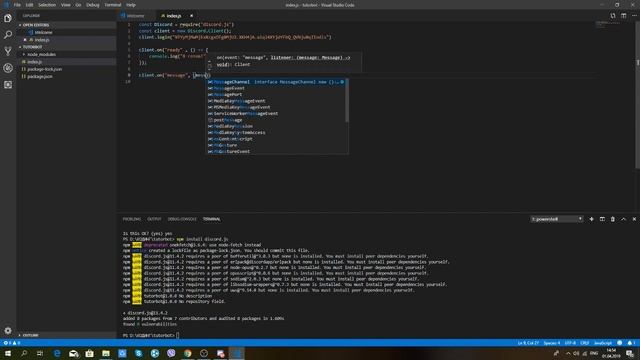Image resolution: width=640 pixels, height=360 pixels.
Task: Click the errors and warnings status indicator
Action: [11, 343]
